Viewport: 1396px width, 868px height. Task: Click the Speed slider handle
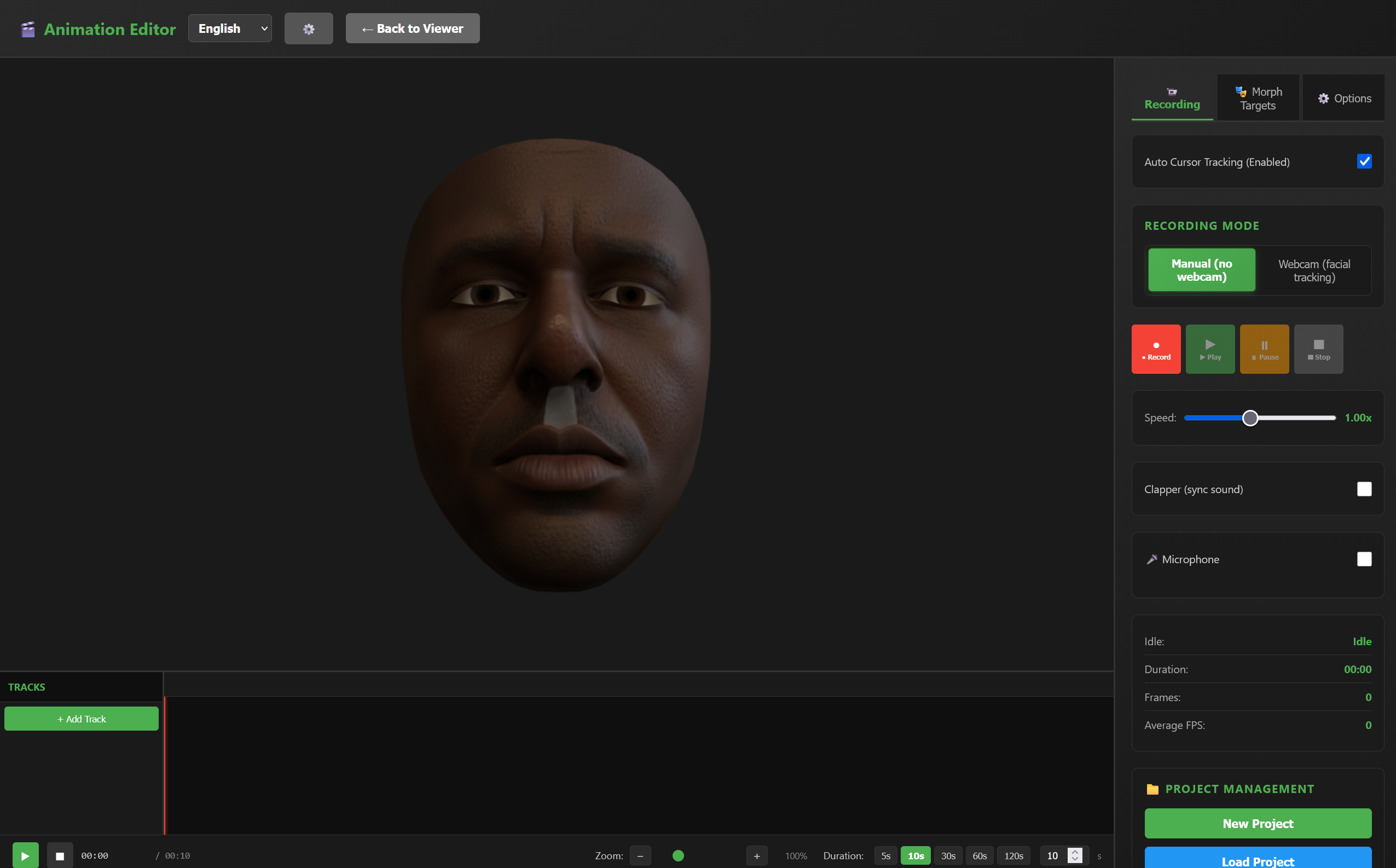tap(1250, 418)
